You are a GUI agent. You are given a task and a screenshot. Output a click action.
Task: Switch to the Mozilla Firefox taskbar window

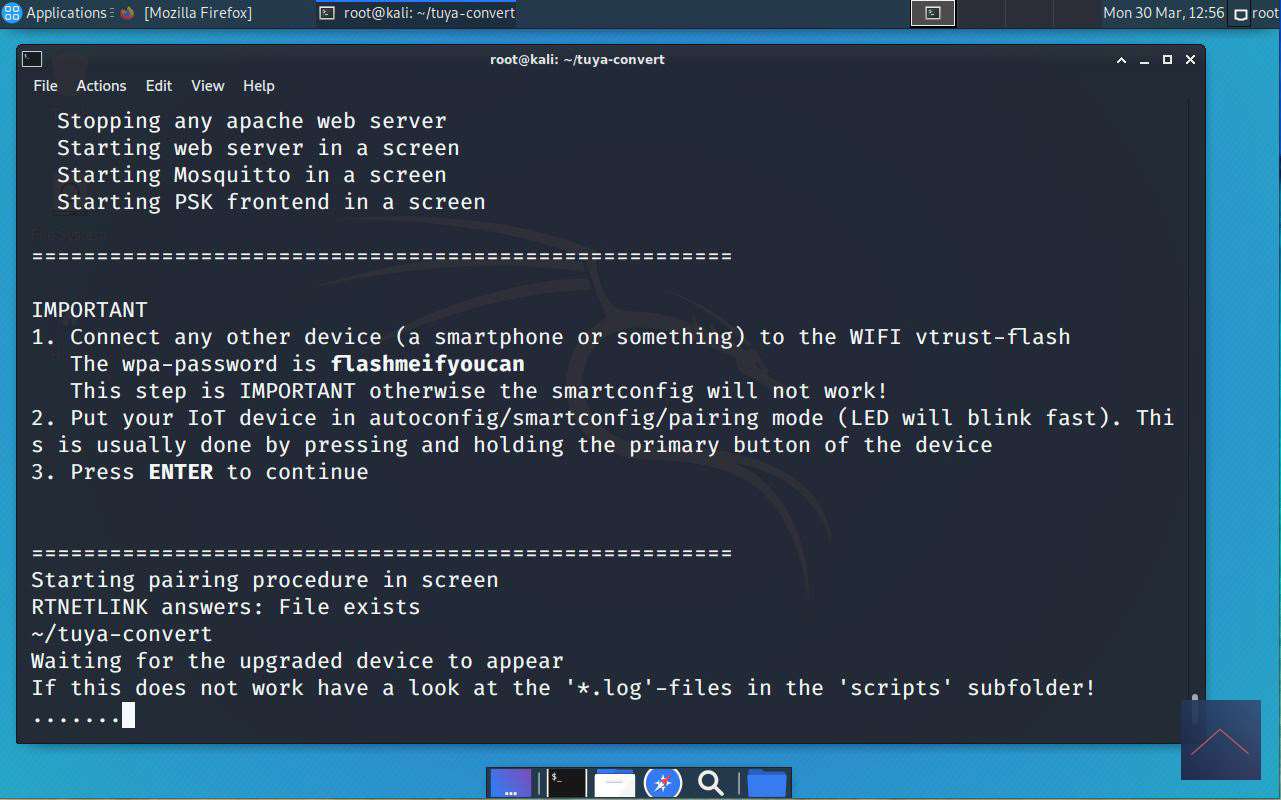tap(187, 13)
